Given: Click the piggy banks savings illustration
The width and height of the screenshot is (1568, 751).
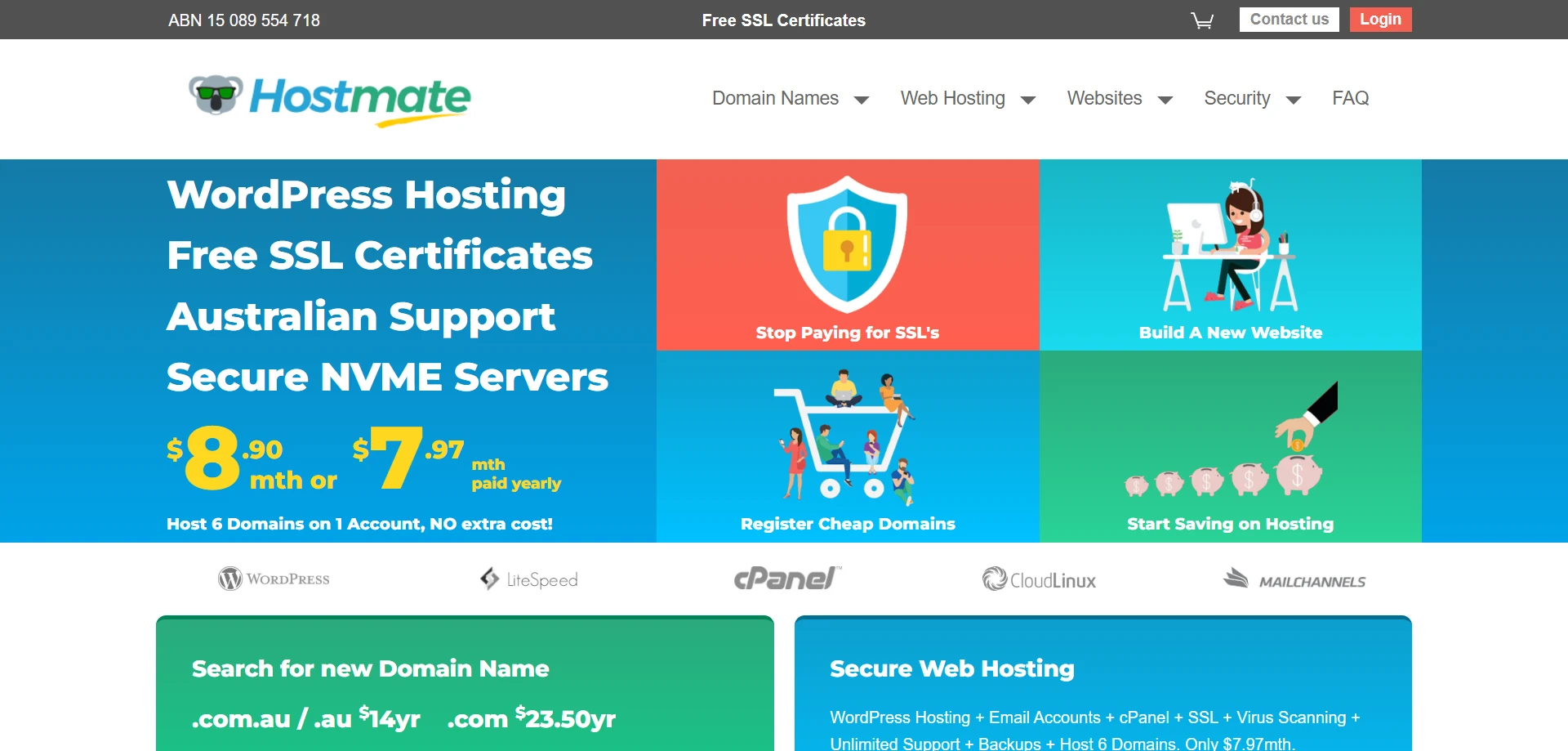Looking at the screenshot, I should [1231, 440].
